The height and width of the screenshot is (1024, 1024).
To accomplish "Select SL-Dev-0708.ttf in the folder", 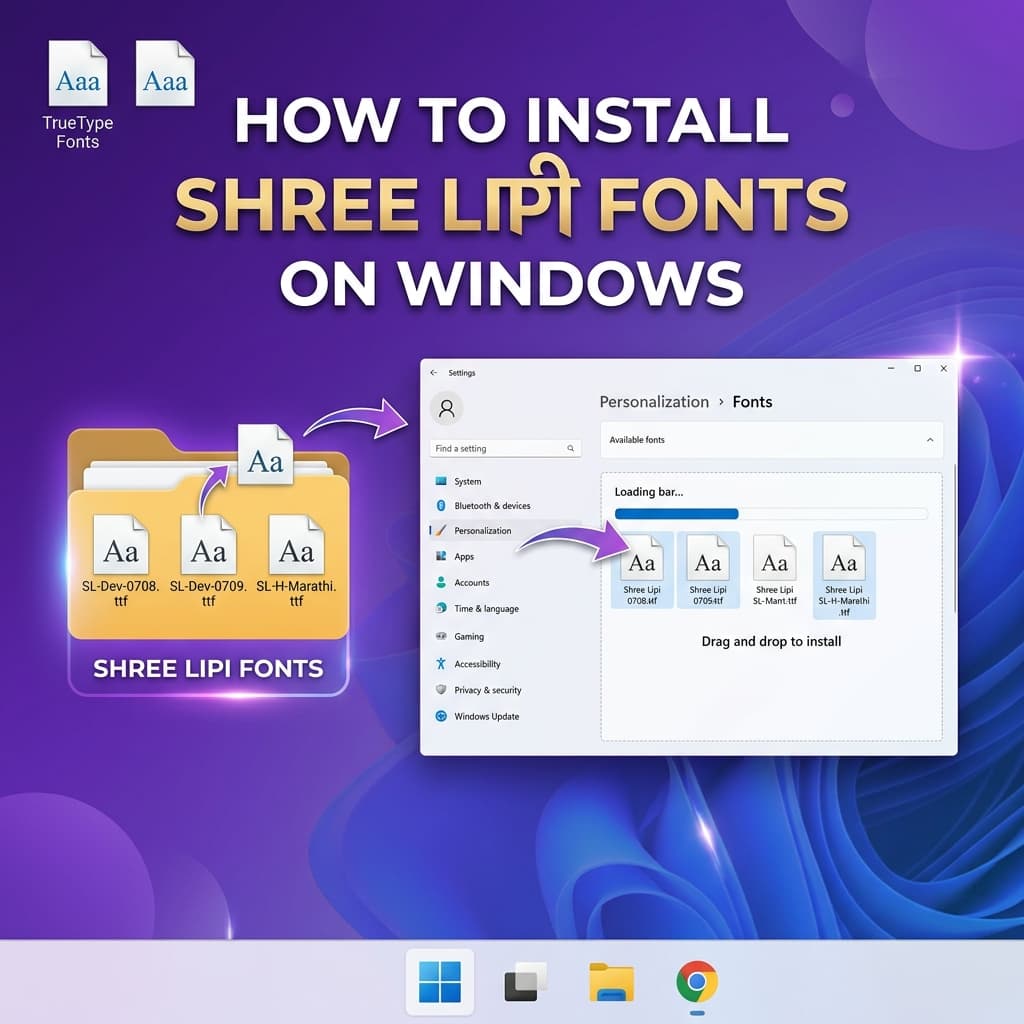I will (x=121, y=561).
